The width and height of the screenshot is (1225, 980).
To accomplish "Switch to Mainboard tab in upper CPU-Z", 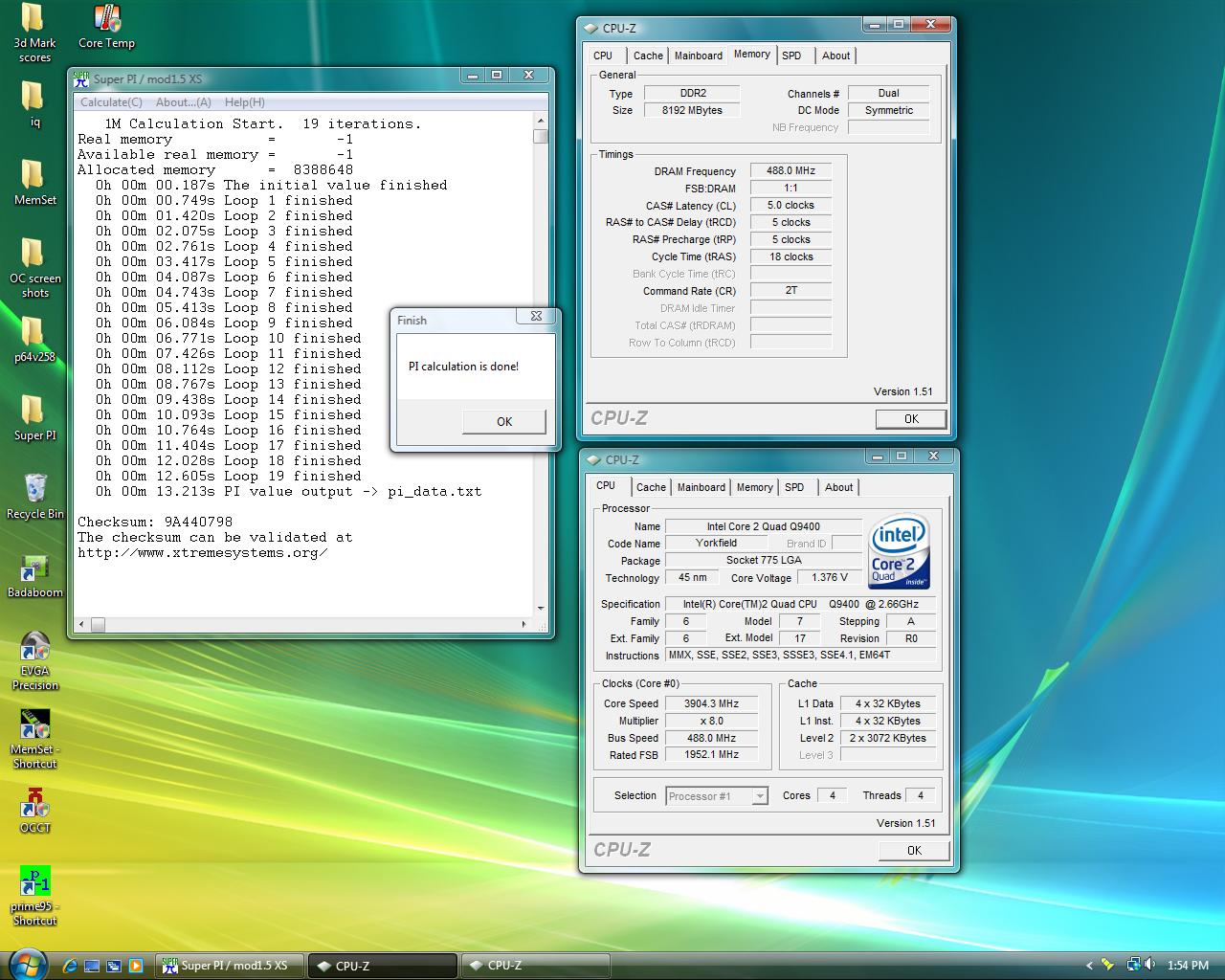I will tap(699, 56).
